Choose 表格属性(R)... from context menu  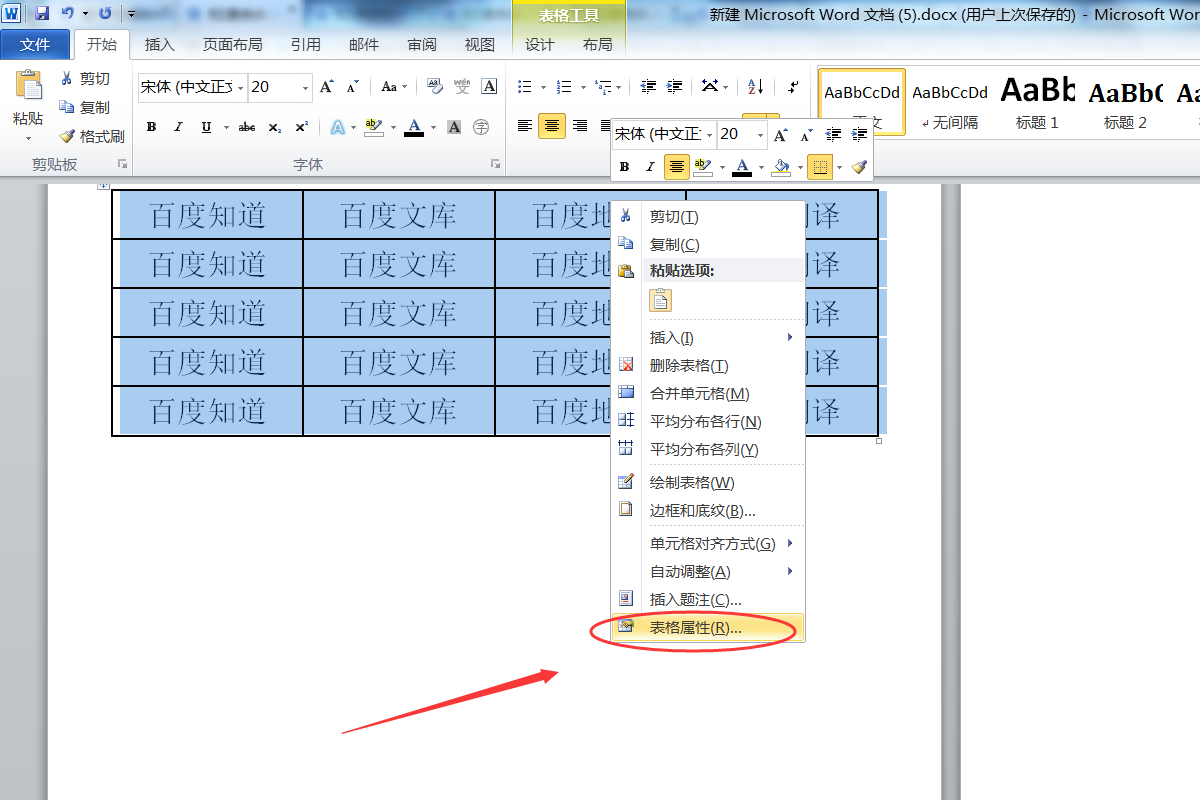[708, 628]
